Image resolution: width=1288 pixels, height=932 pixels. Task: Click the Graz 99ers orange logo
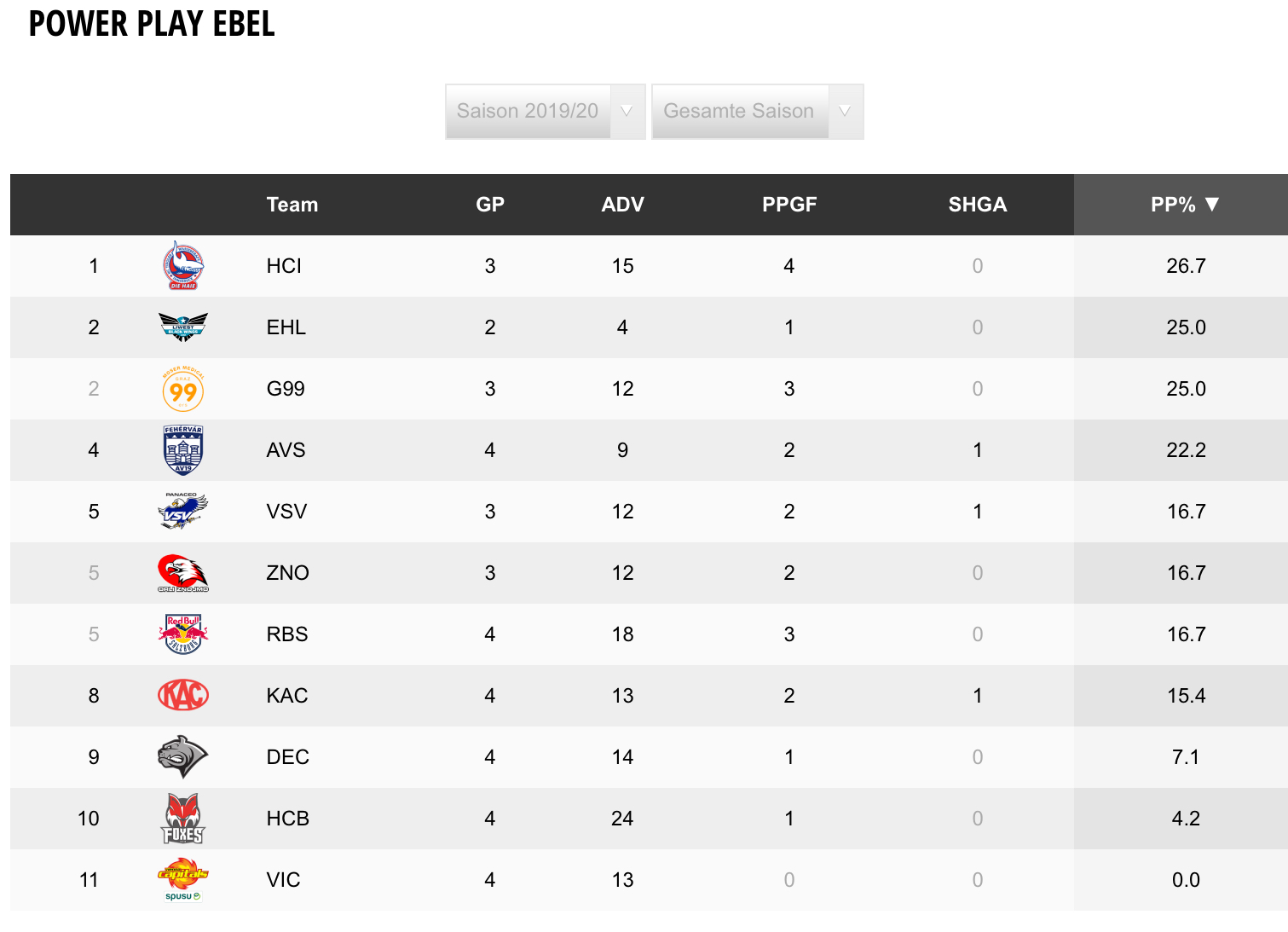pyautogui.click(x=183, y=389)
